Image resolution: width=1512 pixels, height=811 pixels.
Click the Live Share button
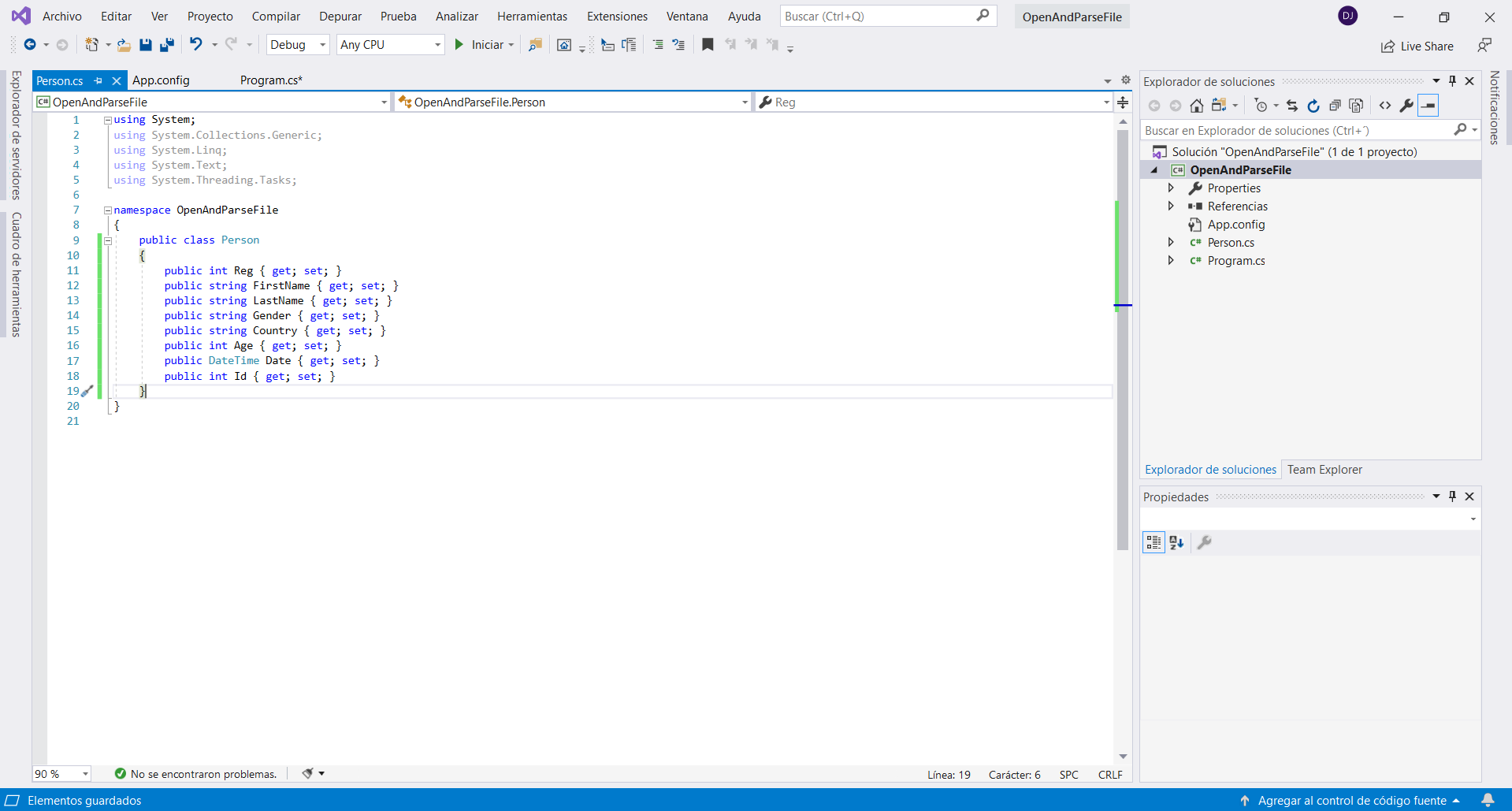tap(1417, 47)
